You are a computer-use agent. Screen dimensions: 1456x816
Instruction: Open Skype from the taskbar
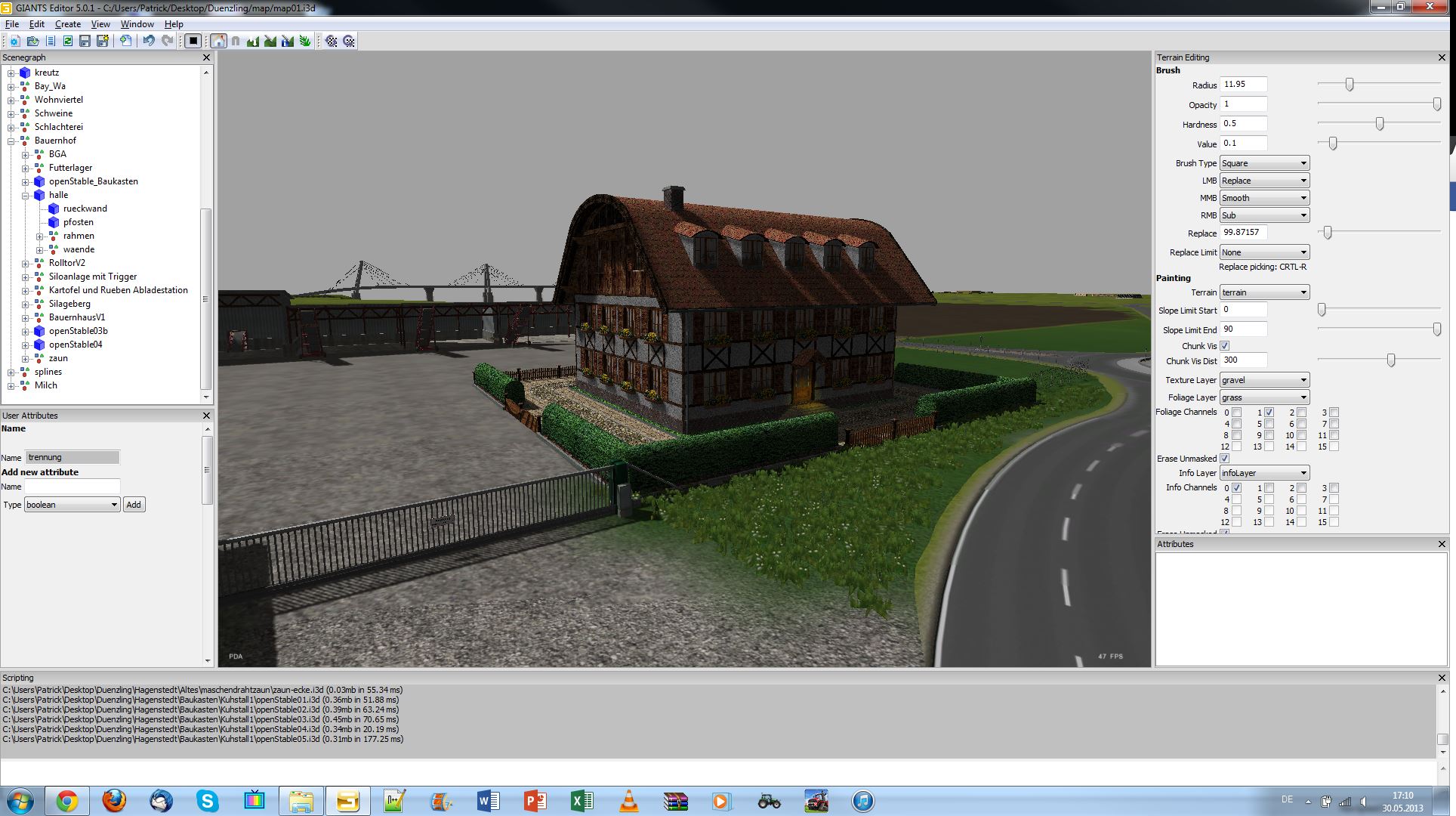point(208,801)
